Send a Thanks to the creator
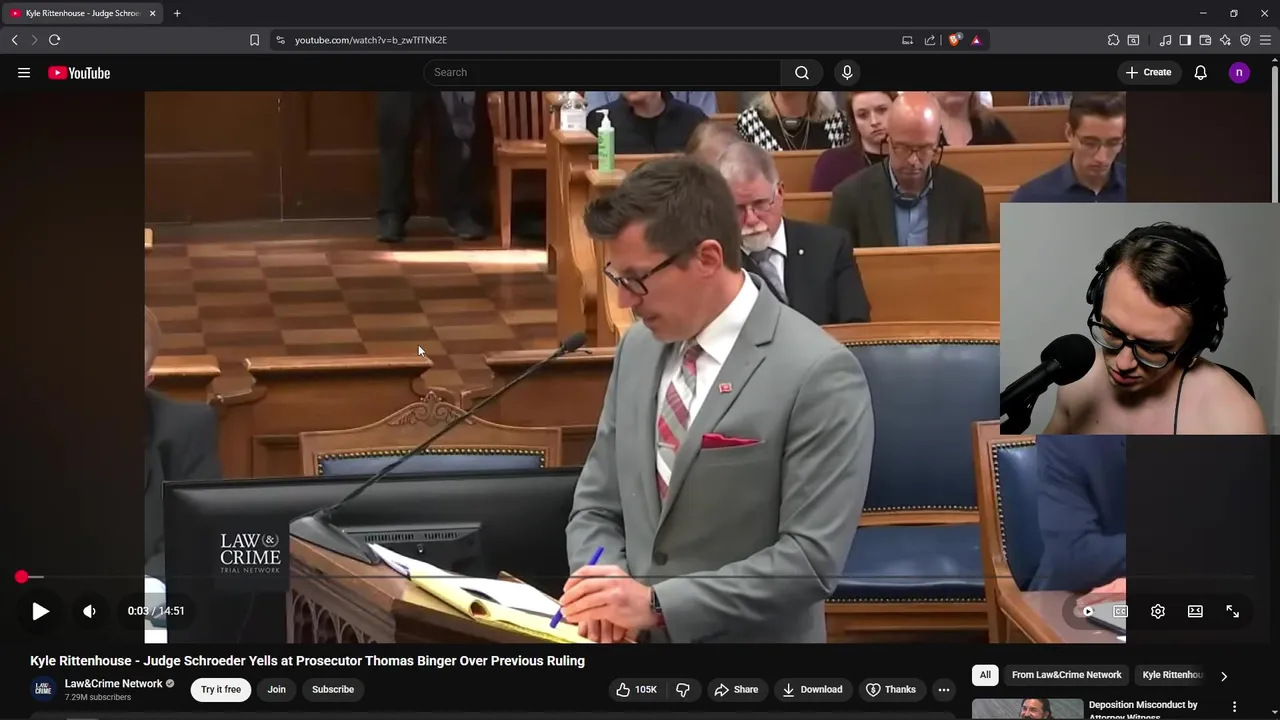The image size is (1280, 720). [x=890, y=689]
